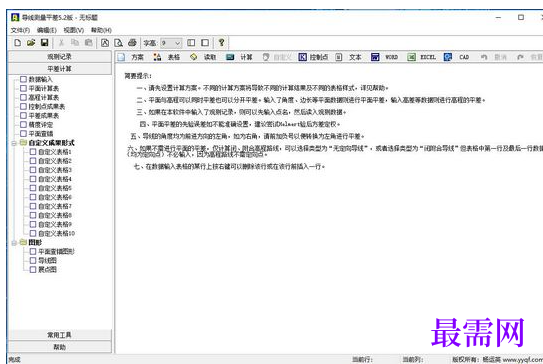The image size is (543, 364).
Task: Tick the 平面查错 checkbox
Action: tap(24, 133)
